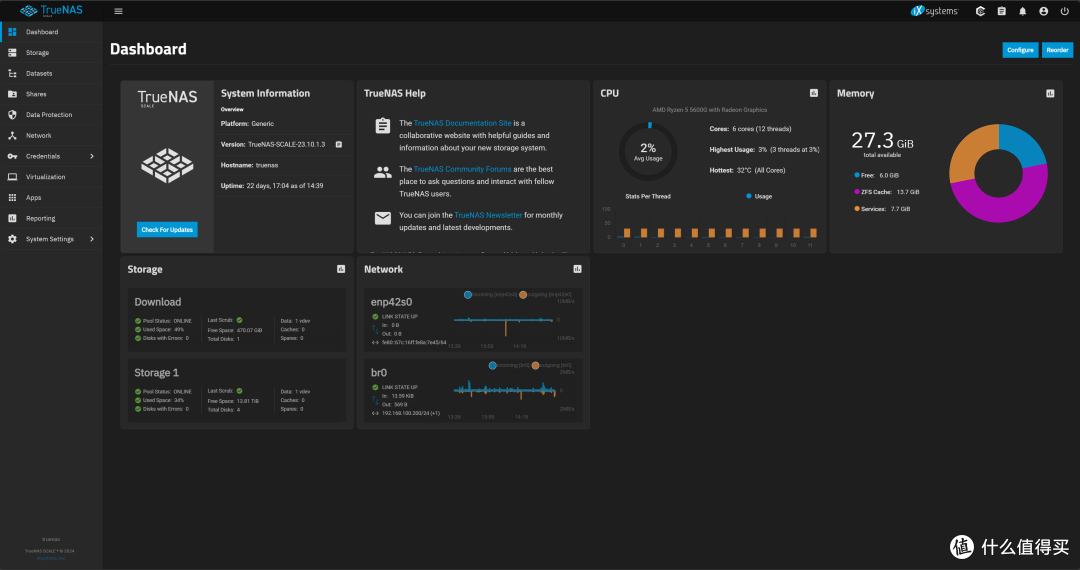Open the iXsystems logo link
This screenshot has height=570, width=1080.
coord(935,11)
